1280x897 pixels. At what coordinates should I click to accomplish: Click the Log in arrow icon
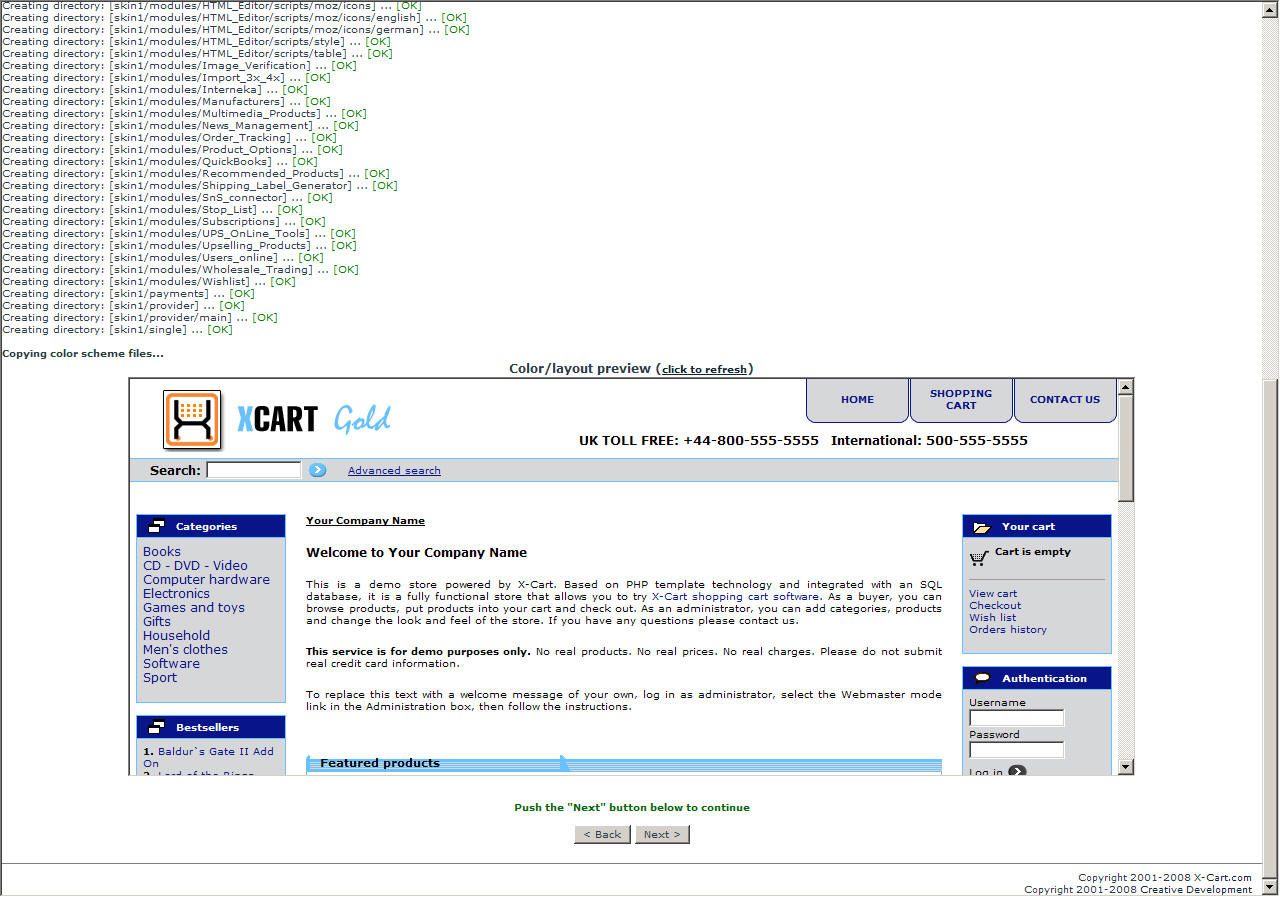coord(1017,771)
